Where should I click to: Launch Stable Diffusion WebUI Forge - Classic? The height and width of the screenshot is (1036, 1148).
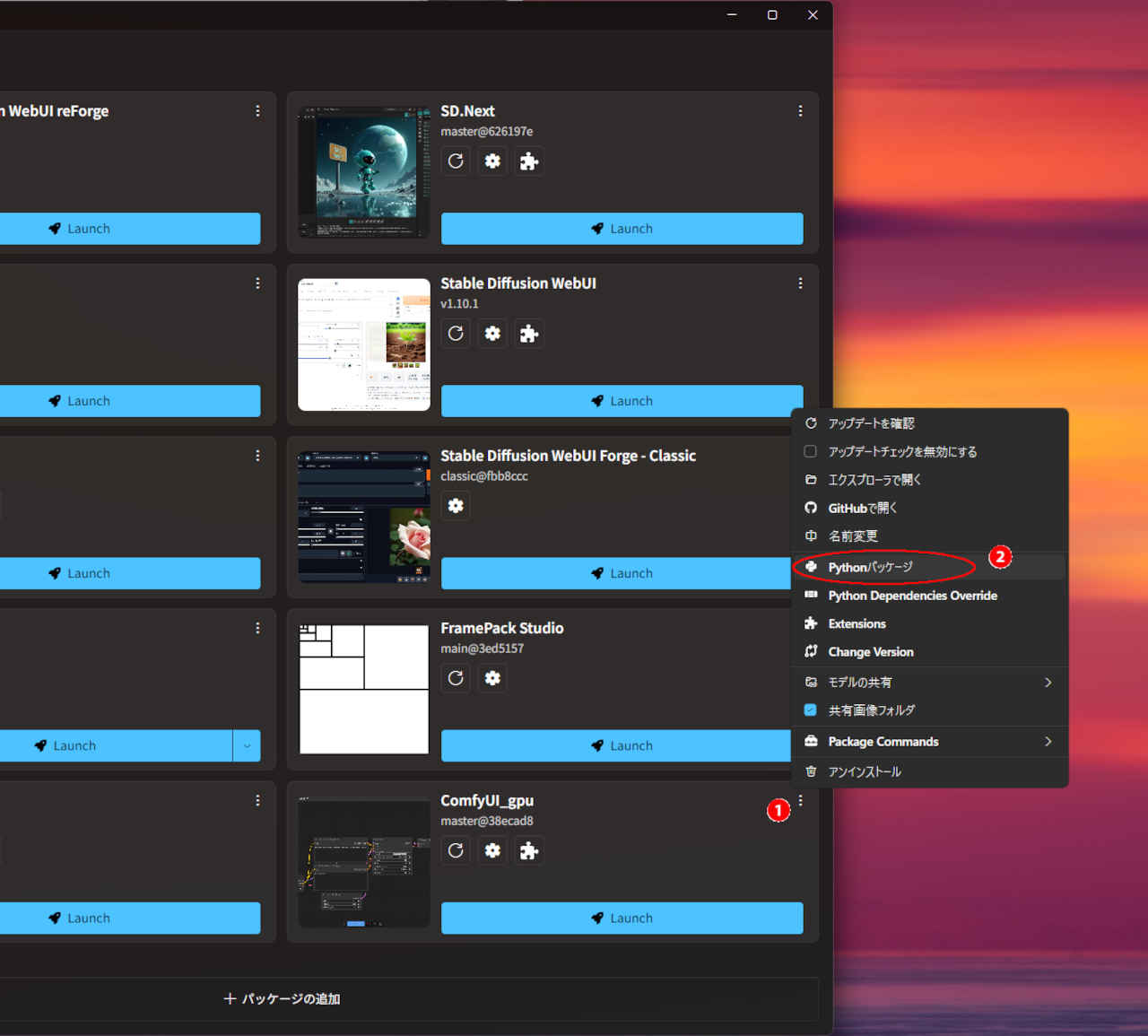(616, 573)
